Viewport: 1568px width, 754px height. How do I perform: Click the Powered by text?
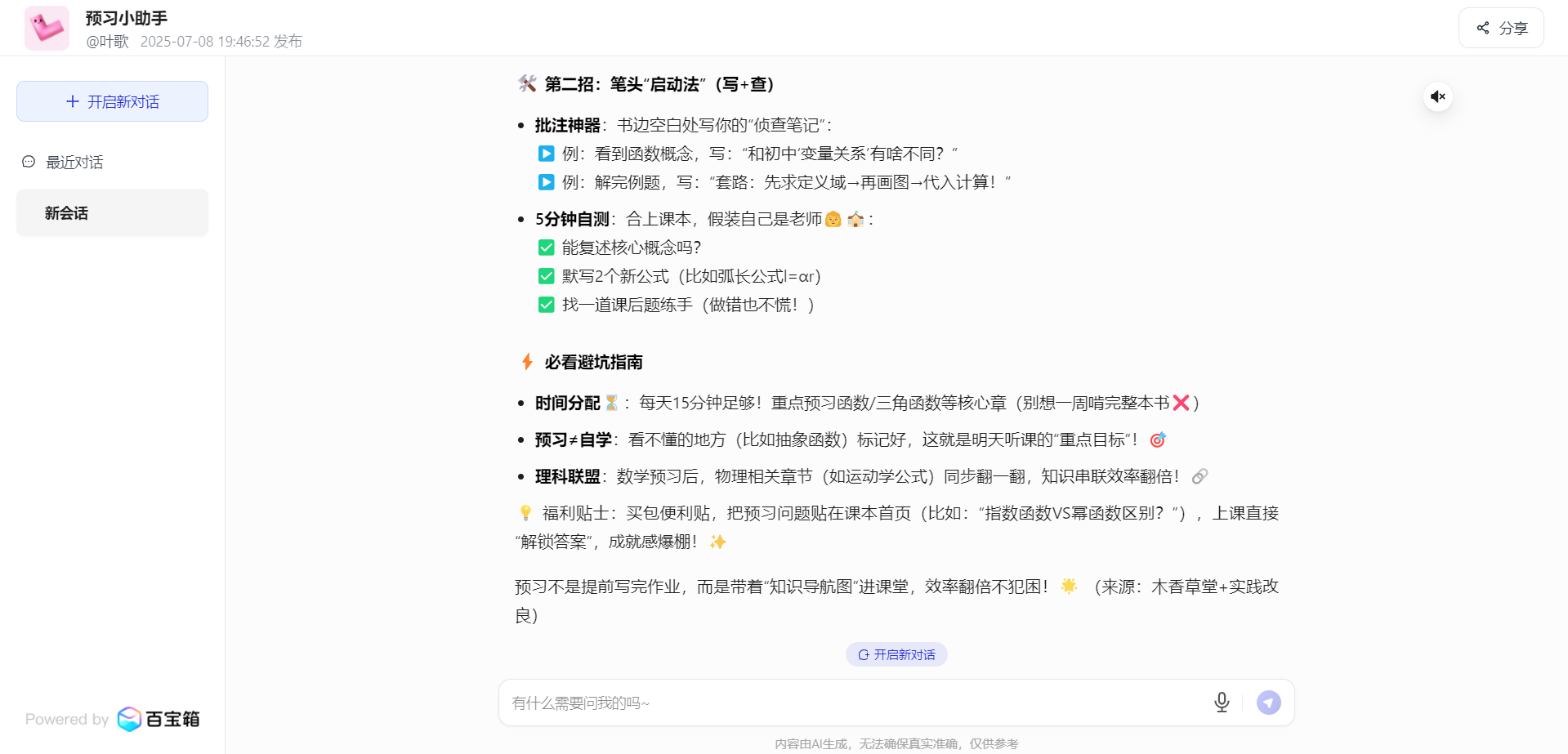(x=67, y=719)
